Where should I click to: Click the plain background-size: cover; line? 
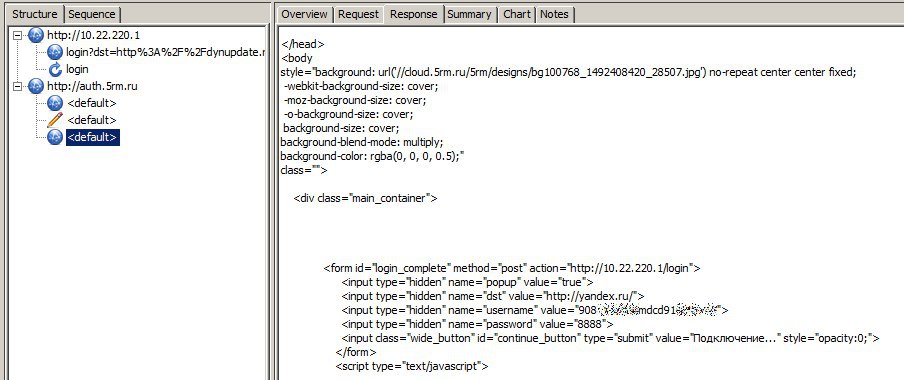click(341, 128)
